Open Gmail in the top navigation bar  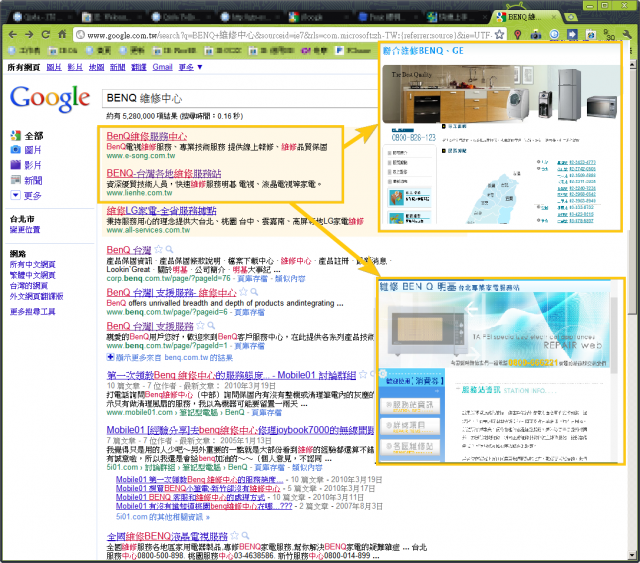pyautogui.click(x=162, y=67)
